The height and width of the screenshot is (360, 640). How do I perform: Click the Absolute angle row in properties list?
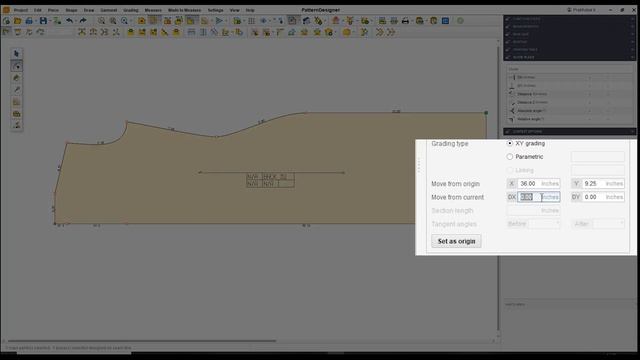coord(569,111)
